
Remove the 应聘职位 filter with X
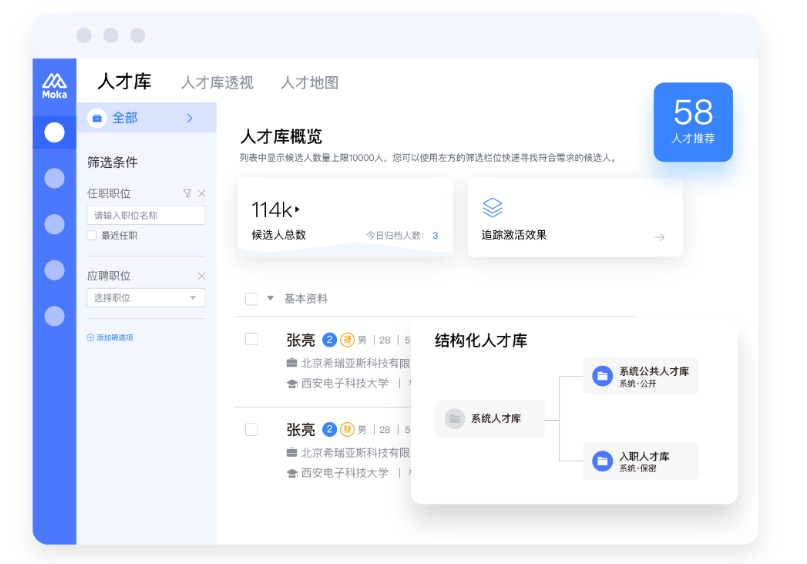tap(202, 276)
